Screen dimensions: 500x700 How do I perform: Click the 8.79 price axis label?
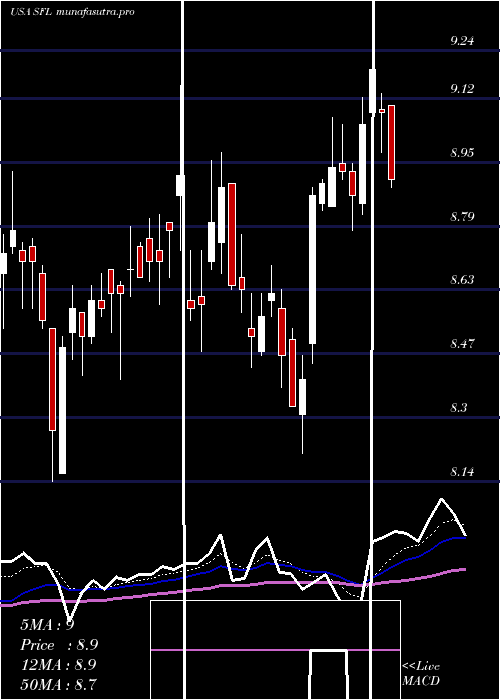pyautogui.click(x=462, y=217)
